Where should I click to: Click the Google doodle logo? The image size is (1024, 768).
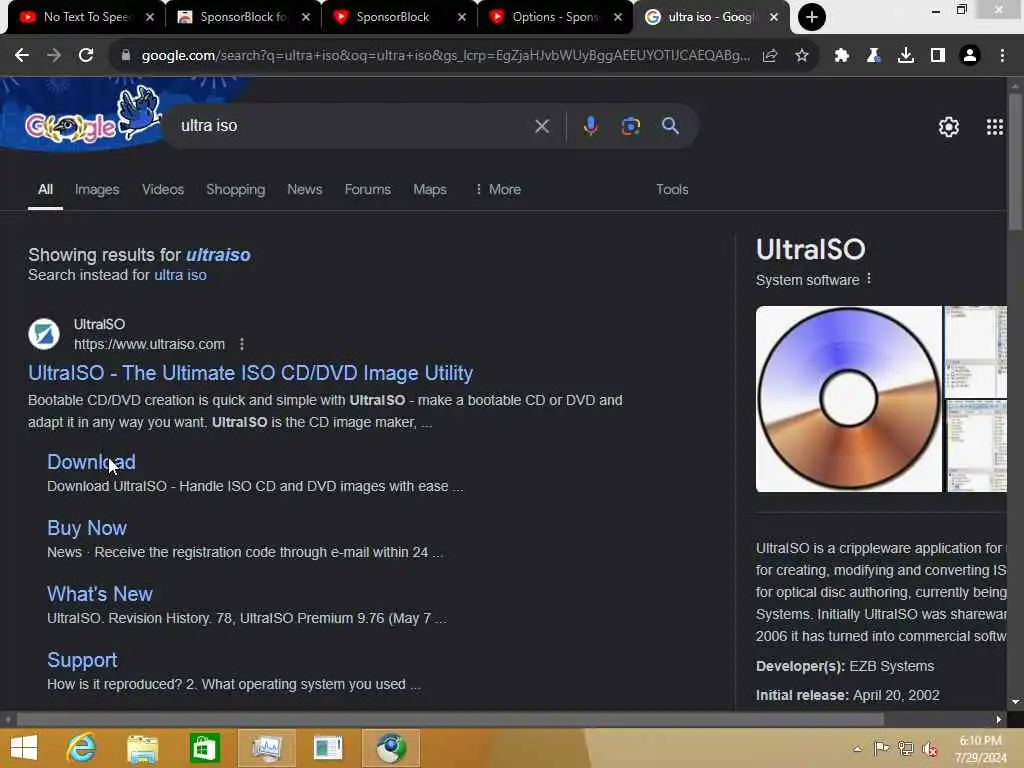coord(91,118)
